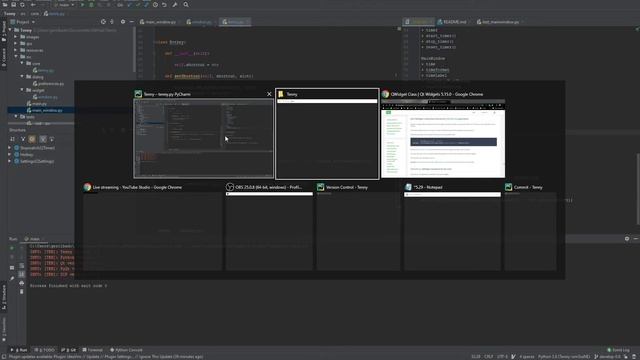The image size is (640, 360).
Task: Switch to the Notepad window thumbnail
Action: point(452,231)
